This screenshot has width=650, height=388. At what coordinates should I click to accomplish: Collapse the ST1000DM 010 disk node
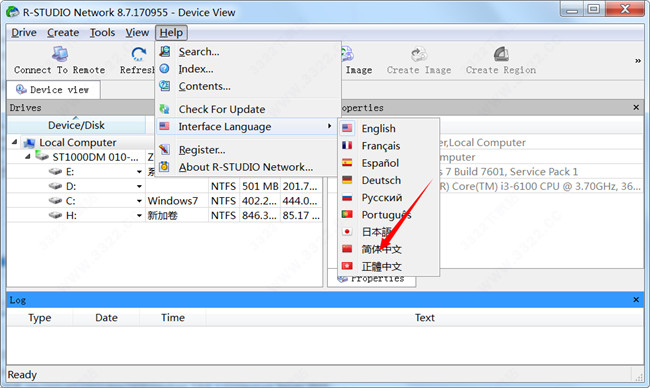click(27, 157)
